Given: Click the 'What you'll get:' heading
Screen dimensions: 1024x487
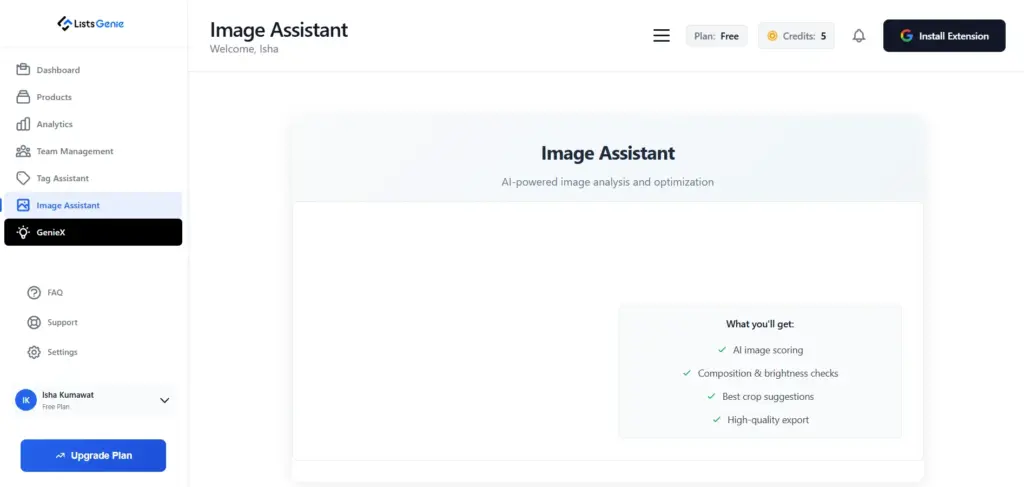Looking at the screenshot, I should pyautogui.click(x=760, y=324).
